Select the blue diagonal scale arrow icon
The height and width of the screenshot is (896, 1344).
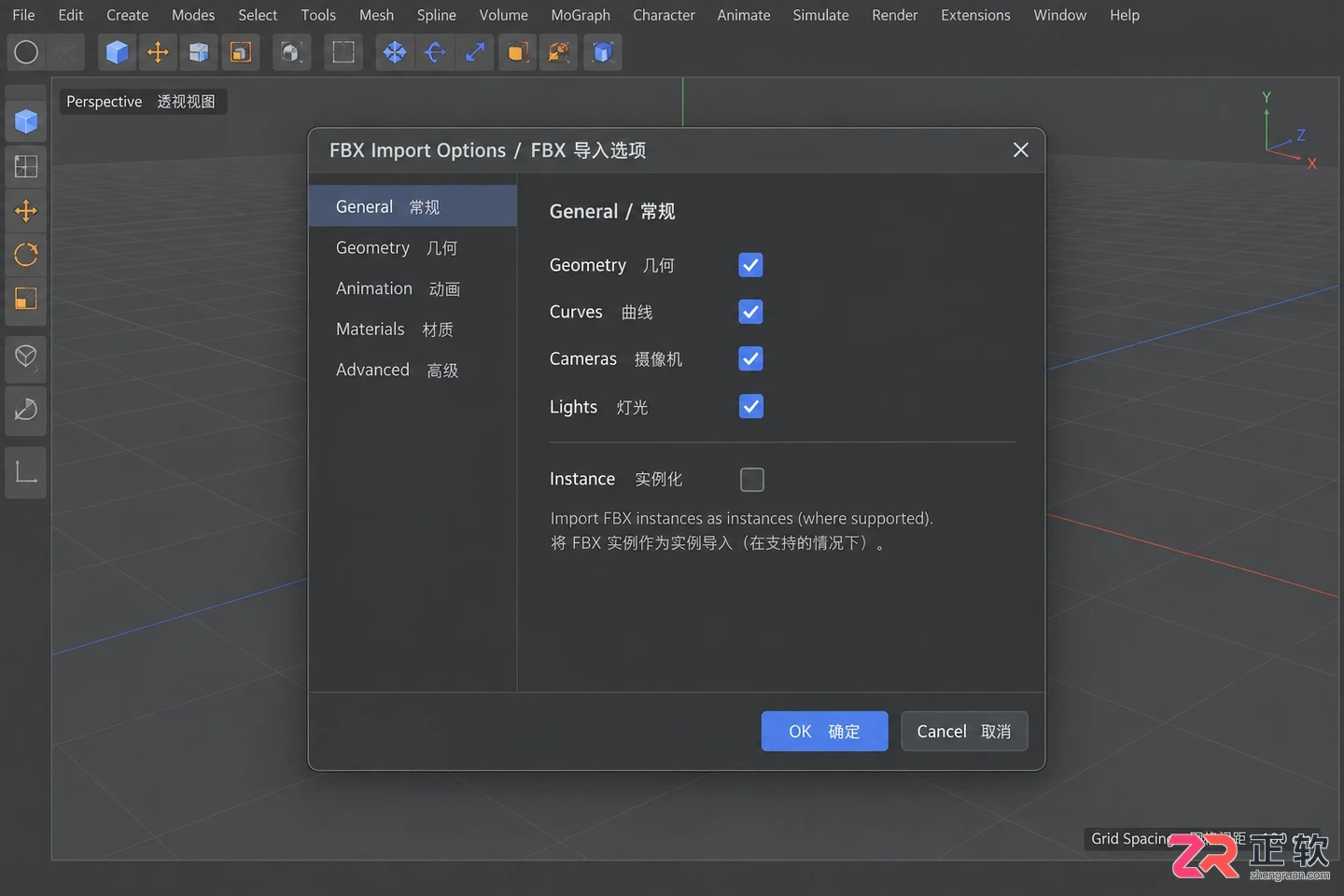[475, 52]
